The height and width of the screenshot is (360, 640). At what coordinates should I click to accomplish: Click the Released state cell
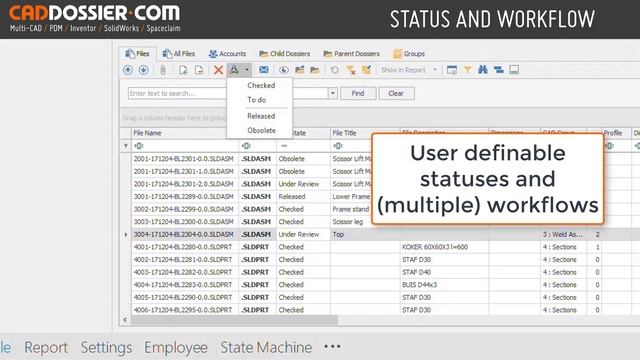click(x=303, y=197)
